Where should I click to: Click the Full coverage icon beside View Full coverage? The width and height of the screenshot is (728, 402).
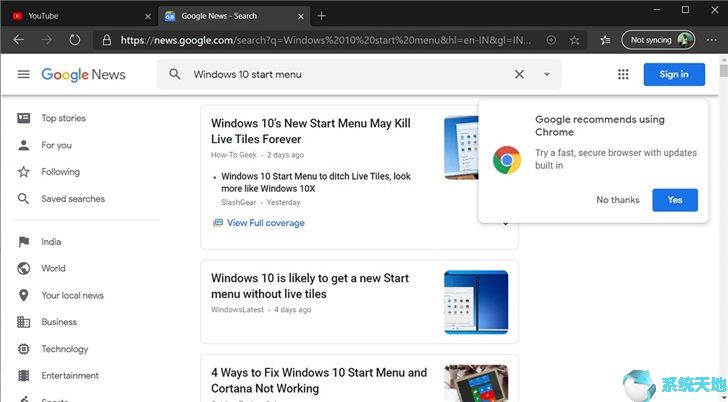coord(218,223)
